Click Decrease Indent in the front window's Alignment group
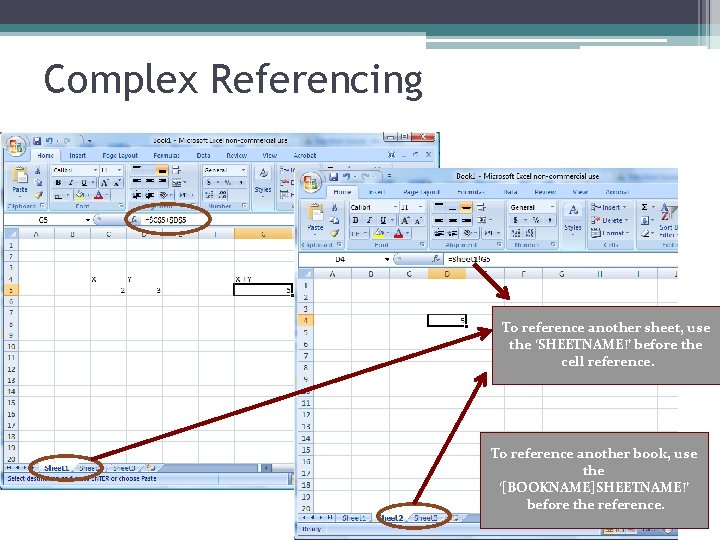Viewport: 720px width, 540px height. coord(439,233)
